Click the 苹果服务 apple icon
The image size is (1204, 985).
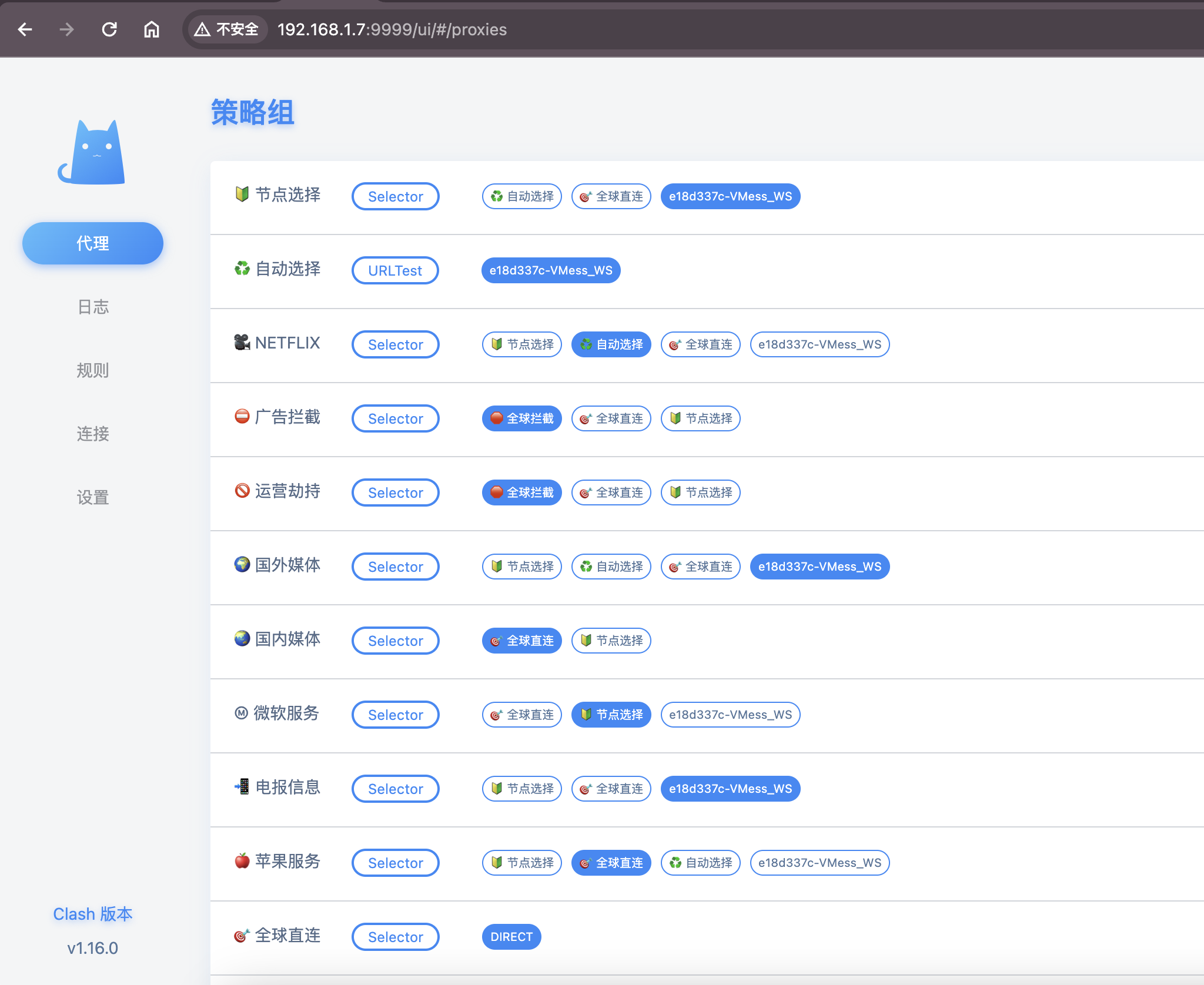(x=242, y=861)
